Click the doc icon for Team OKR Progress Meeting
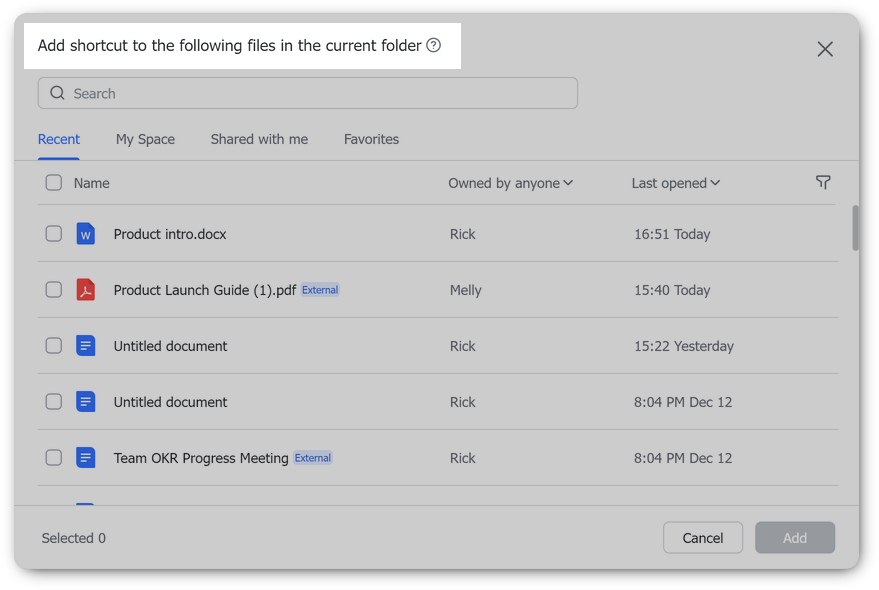 pyautogui.click(x=86, y=458)
